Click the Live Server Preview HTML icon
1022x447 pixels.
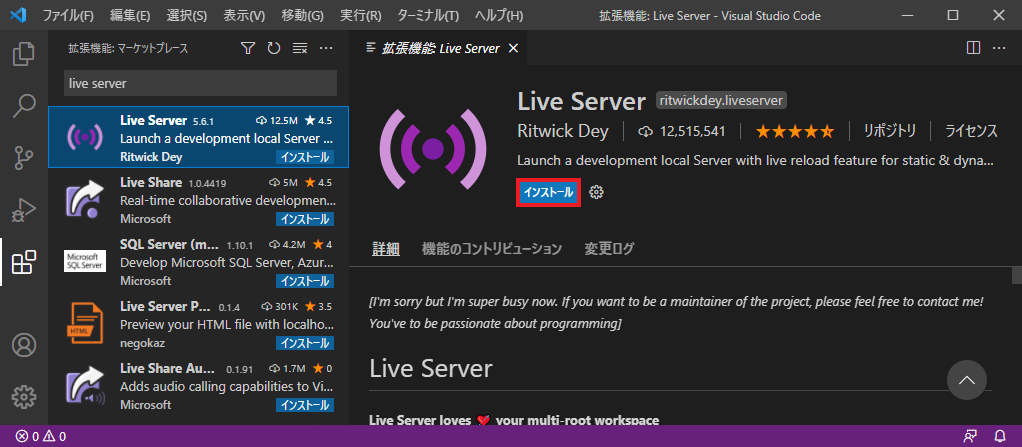coord(85,323)
